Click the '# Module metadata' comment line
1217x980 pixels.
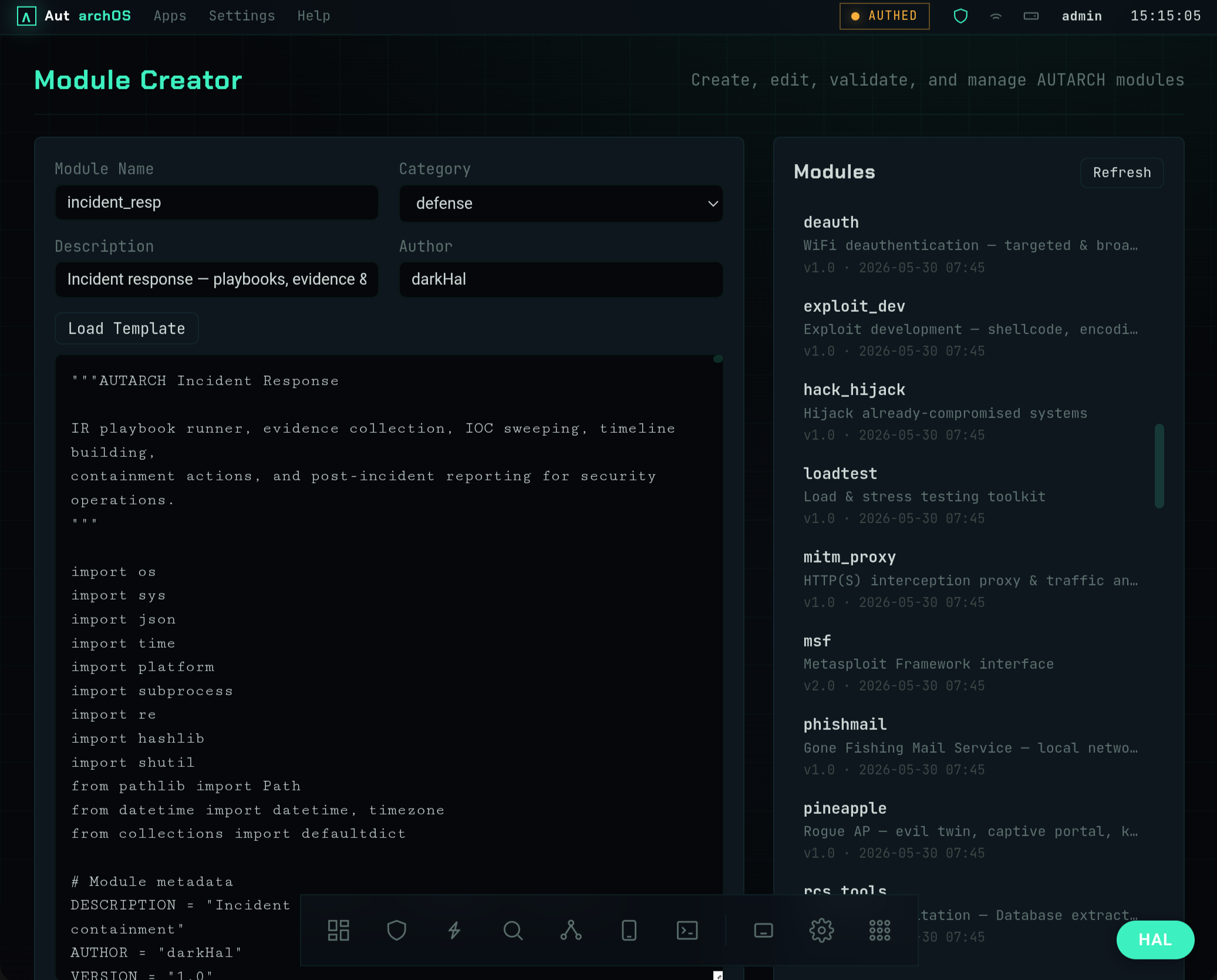click(152, 881)
